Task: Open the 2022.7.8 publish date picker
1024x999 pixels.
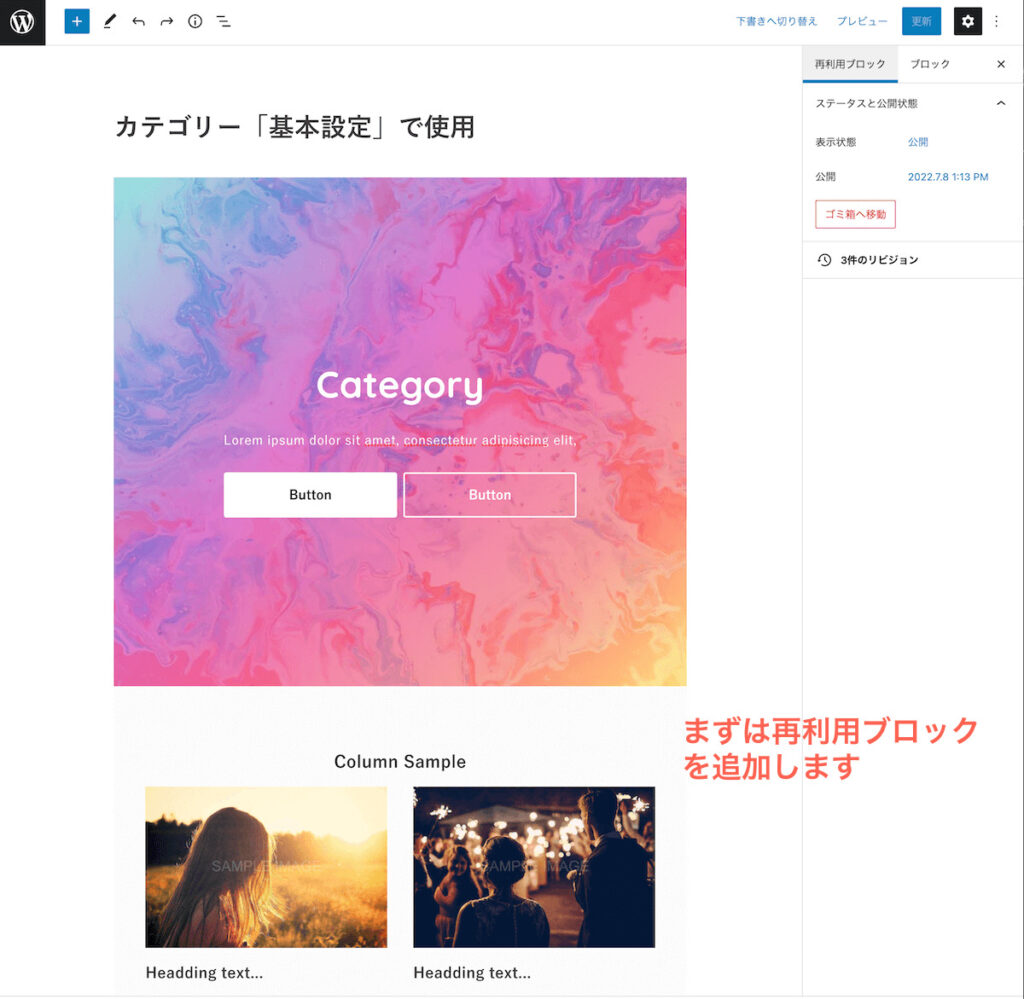Action: click(948, 177)
